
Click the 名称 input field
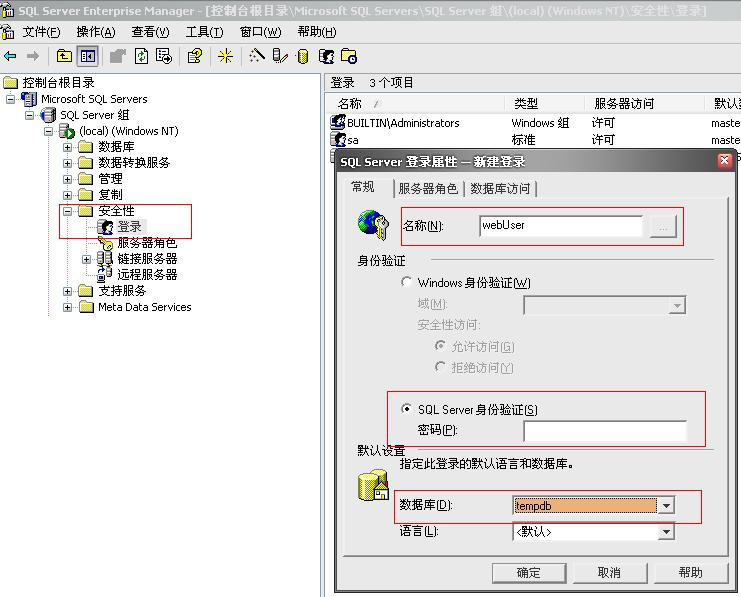(560, 226)
